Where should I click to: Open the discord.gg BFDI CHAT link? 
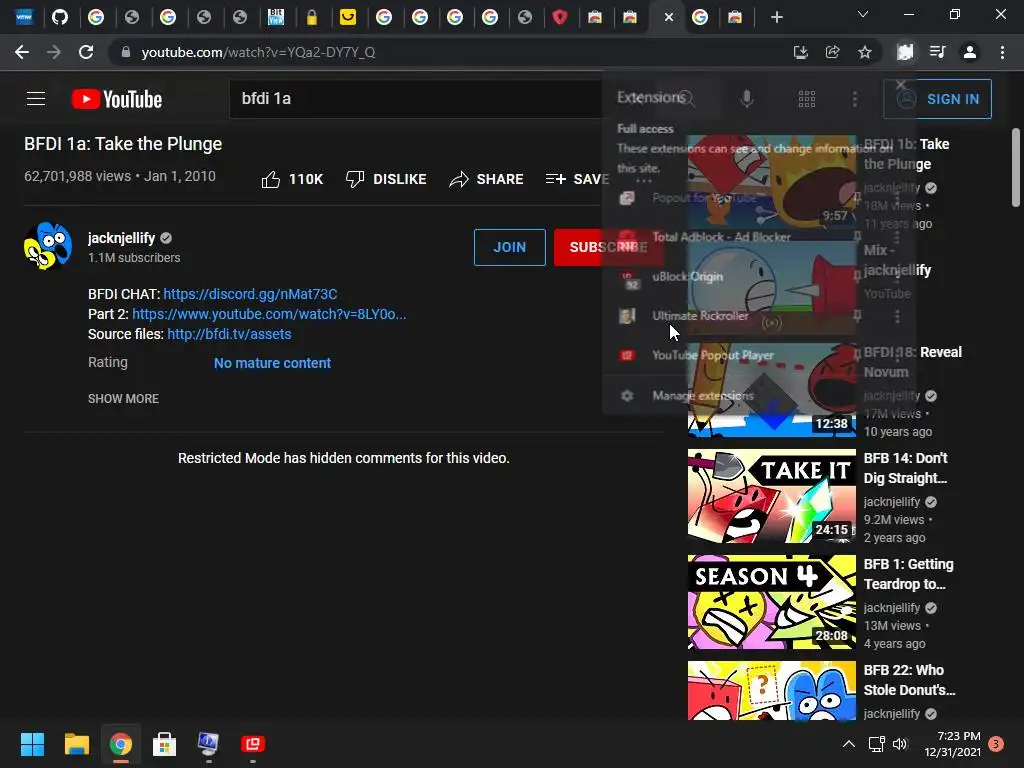(x=250, y=294)
